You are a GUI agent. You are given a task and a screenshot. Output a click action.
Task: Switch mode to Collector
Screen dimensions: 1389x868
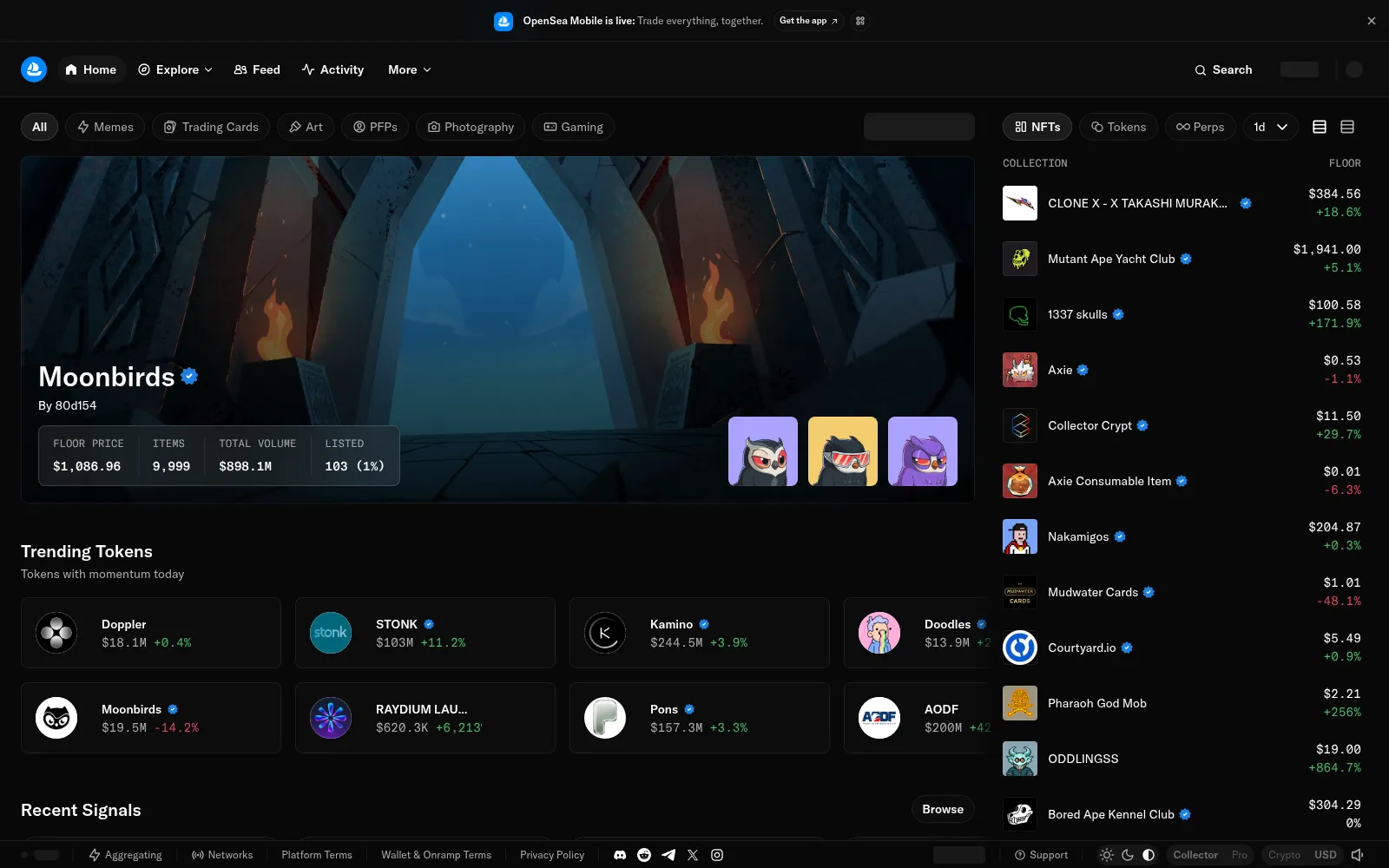1195,855
